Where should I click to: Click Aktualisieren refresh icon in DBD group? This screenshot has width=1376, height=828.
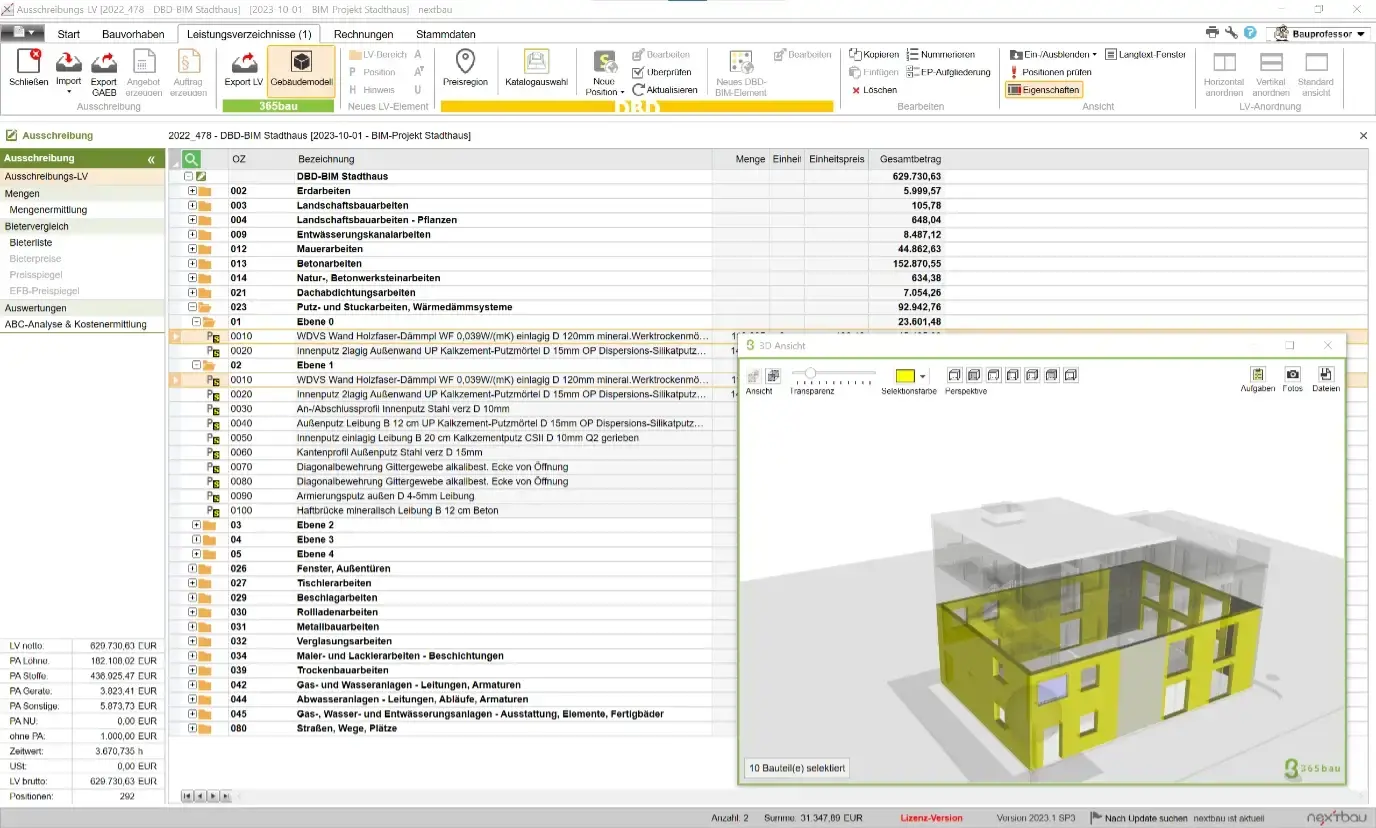click(x=638, y=90)
